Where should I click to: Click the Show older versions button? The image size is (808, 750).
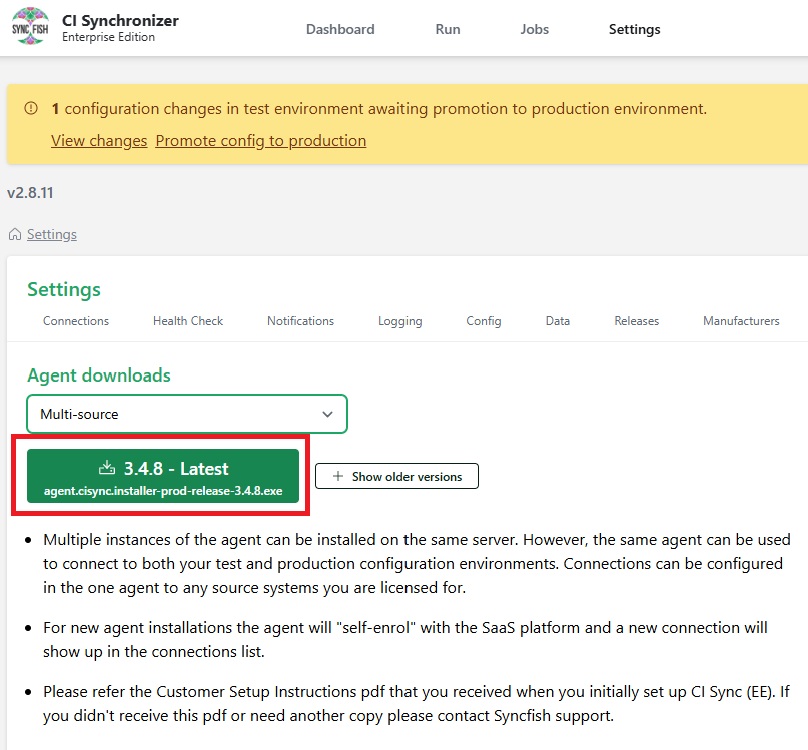[397, 476]
